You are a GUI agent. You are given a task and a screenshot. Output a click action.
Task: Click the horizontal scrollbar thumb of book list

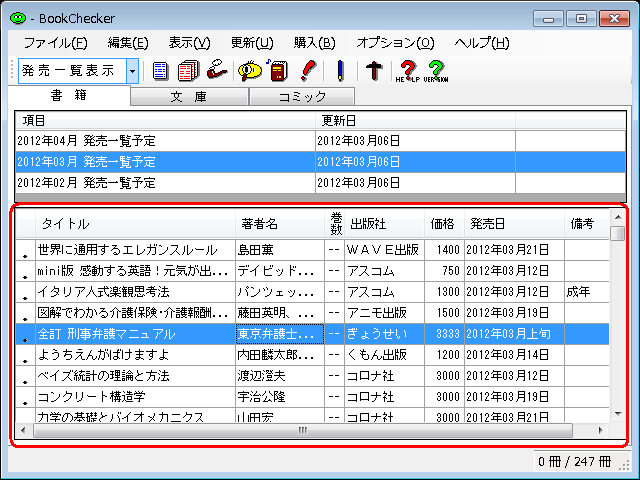point(303,430)
